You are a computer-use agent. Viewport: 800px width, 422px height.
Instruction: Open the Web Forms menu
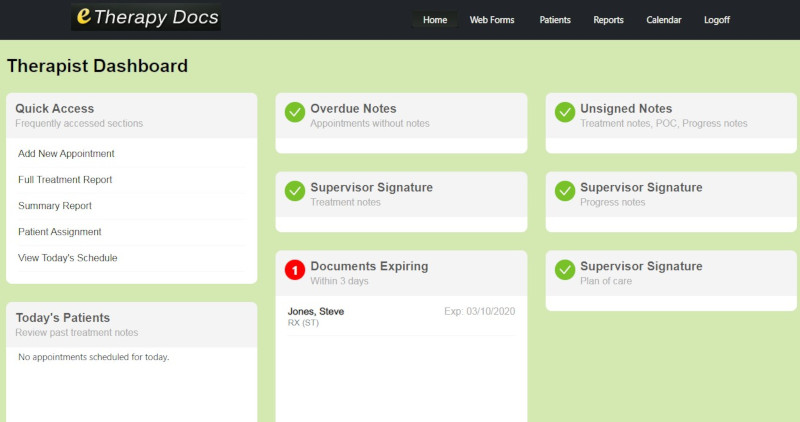(x=492, y=20)
